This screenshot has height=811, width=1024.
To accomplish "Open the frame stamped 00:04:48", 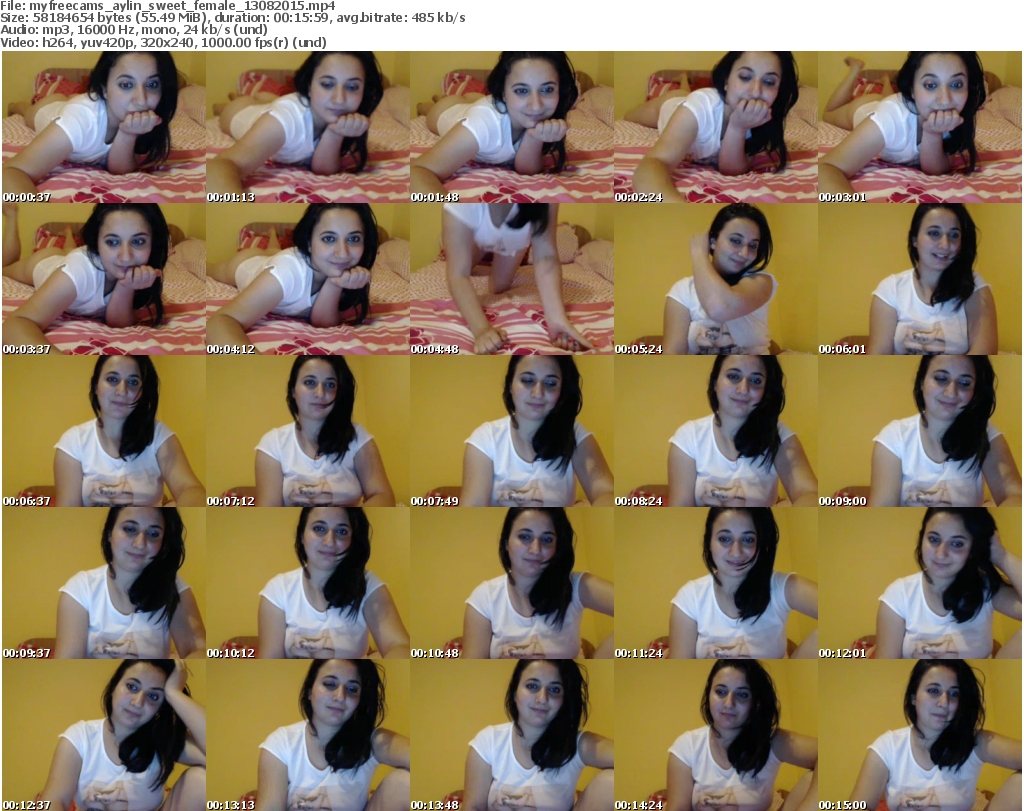I will coord(511,279).
